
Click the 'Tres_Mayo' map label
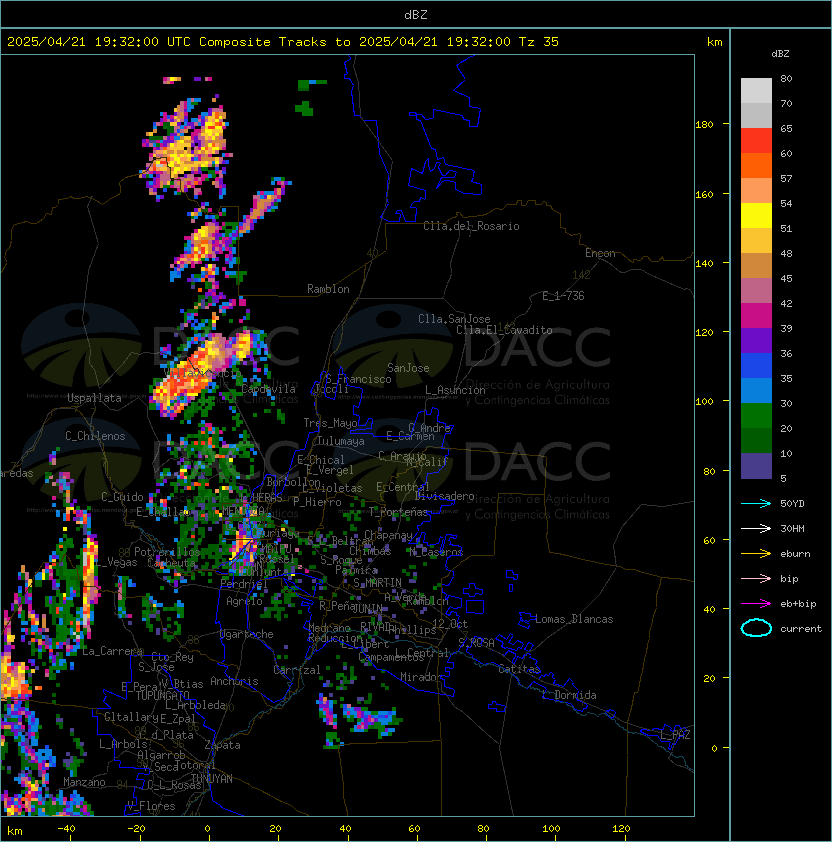click(330, 423)
